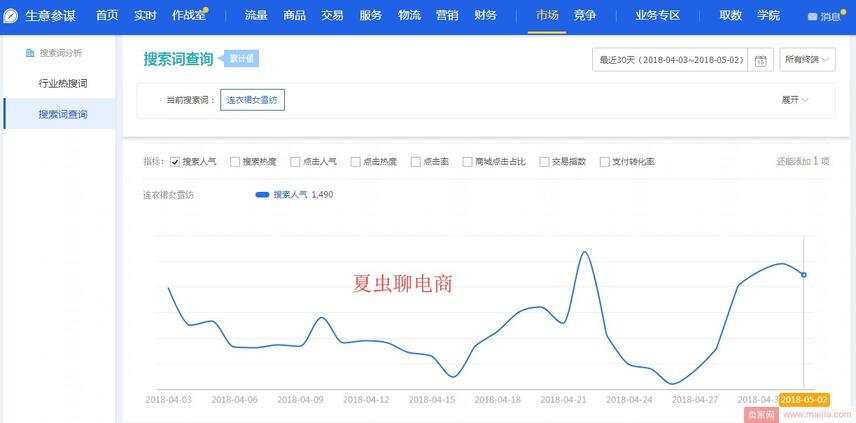Open the 流量 menu in top navigation
The image size is (856, 423).
256,16
